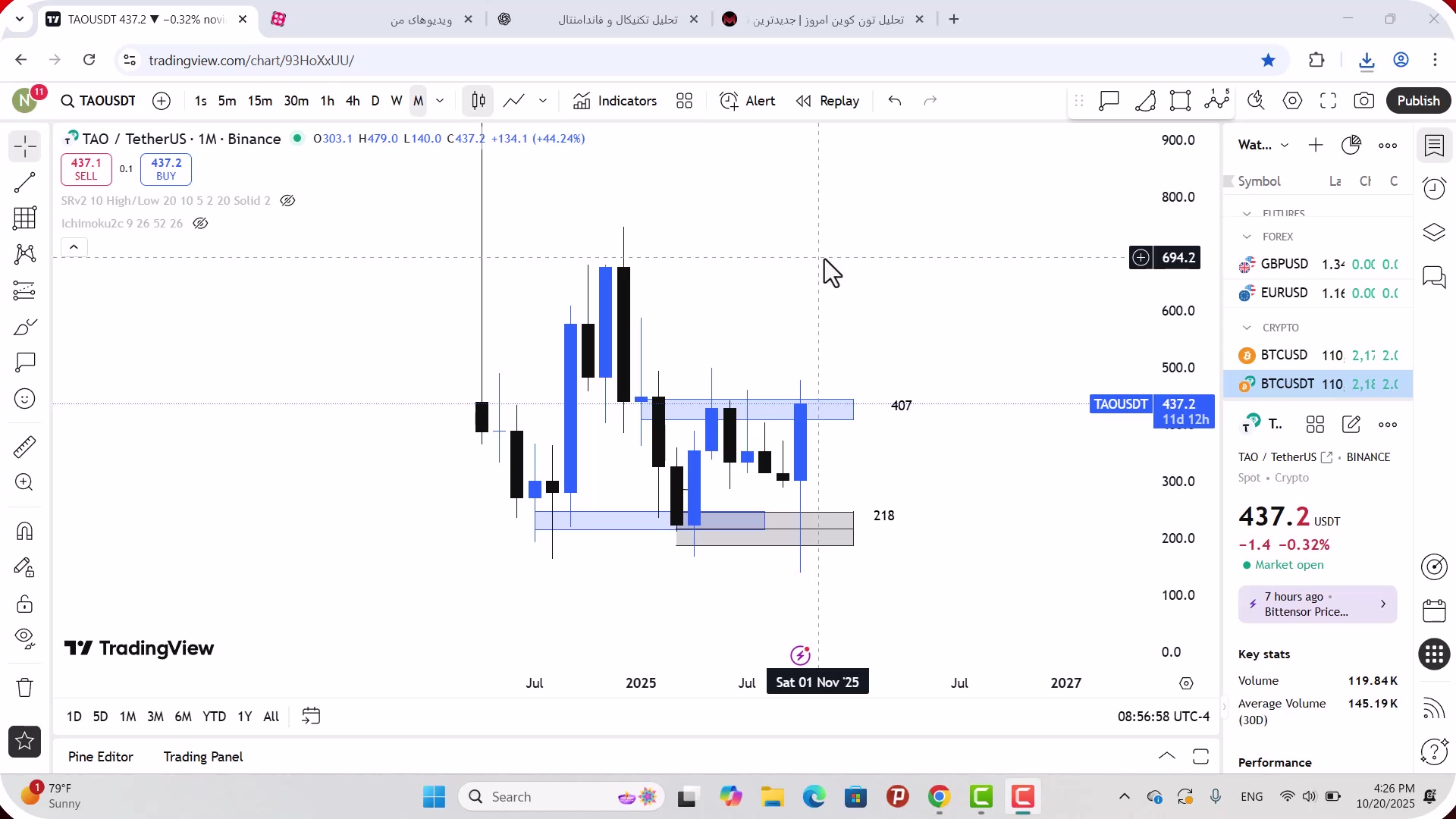
Task: Open chart settings hexagon icon
Action: (x=1292, y=101)
